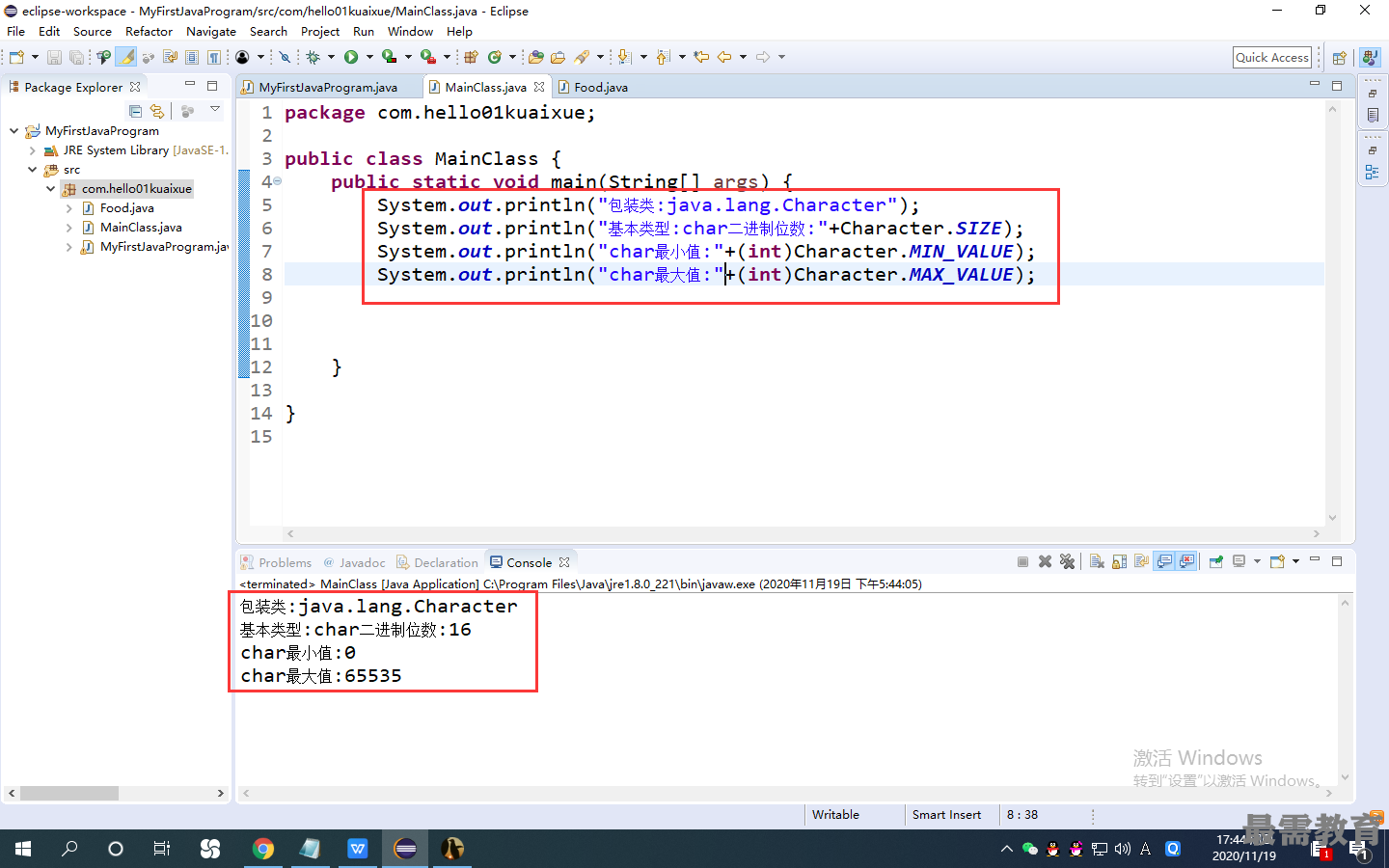Open the Refactor menu
This screenshot has width=1389, height=868.
(x=149, y=31)
